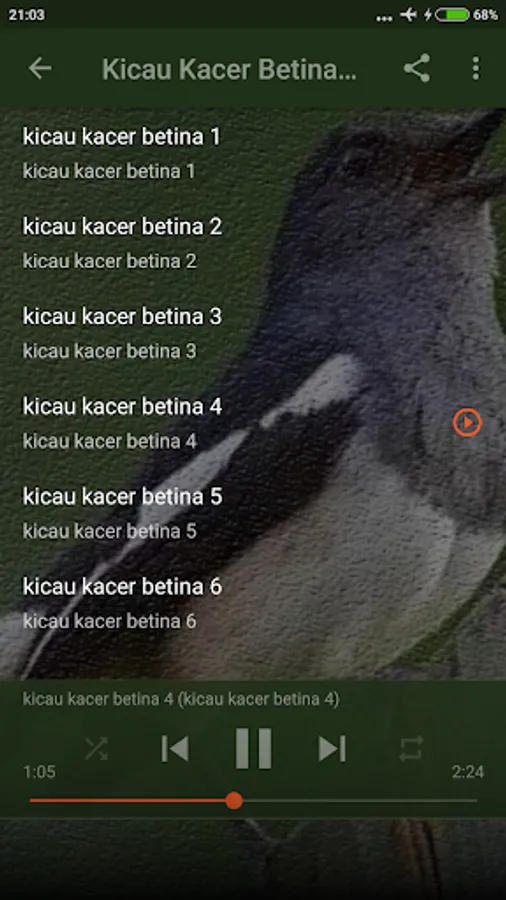Select track kicau kacer betina 6

click(253, 603)
